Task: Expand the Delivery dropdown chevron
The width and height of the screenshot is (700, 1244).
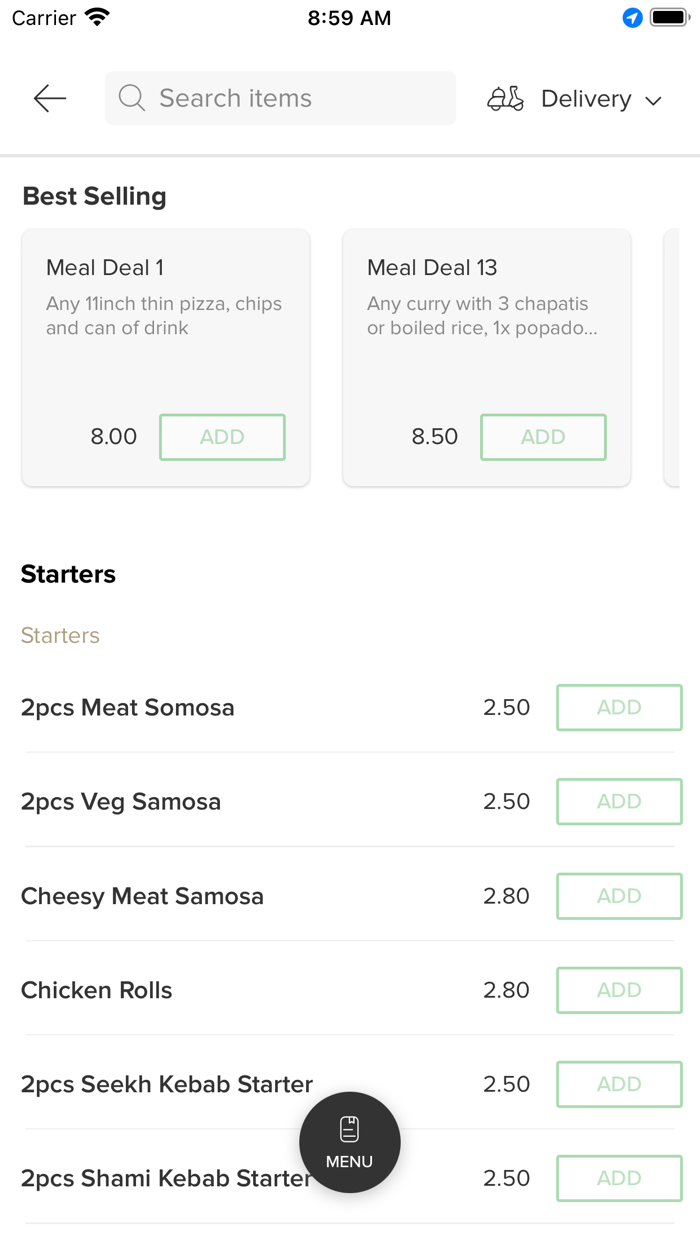Action: (654, 100)
